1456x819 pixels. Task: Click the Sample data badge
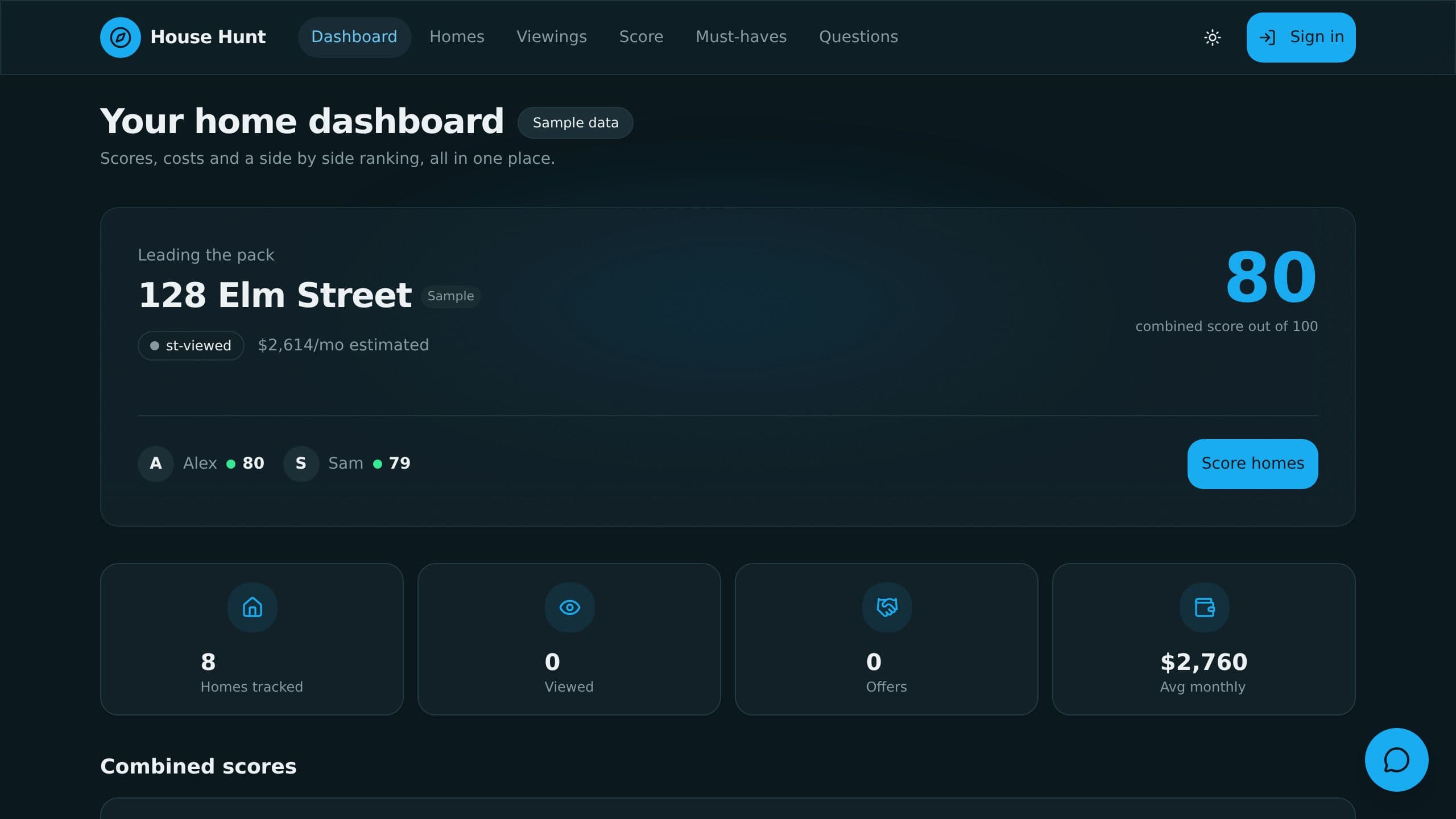(x=575, y=123)
